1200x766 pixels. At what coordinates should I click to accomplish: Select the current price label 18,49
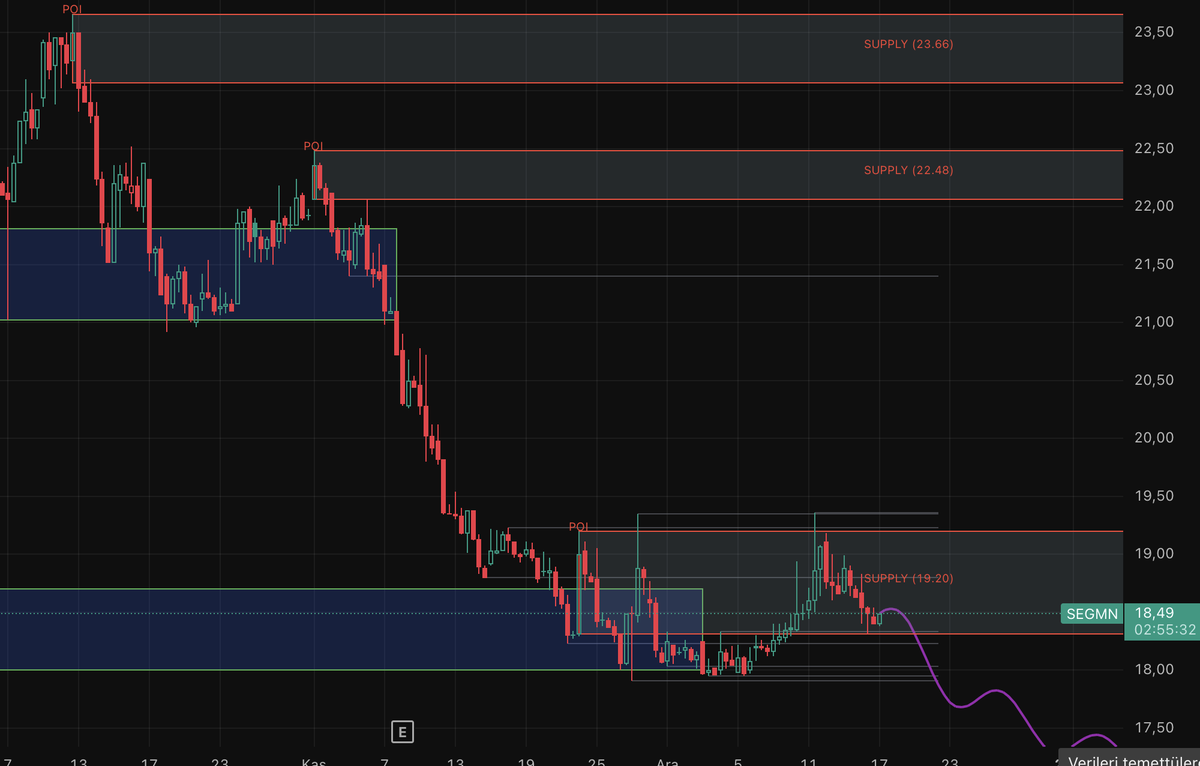pos(1154,612)
